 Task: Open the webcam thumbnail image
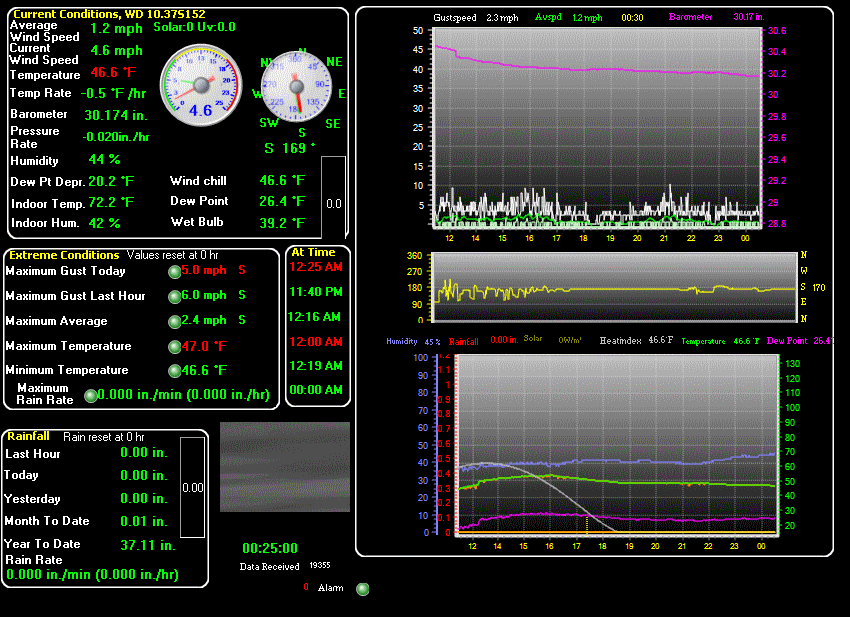click(x=285, y=467)
